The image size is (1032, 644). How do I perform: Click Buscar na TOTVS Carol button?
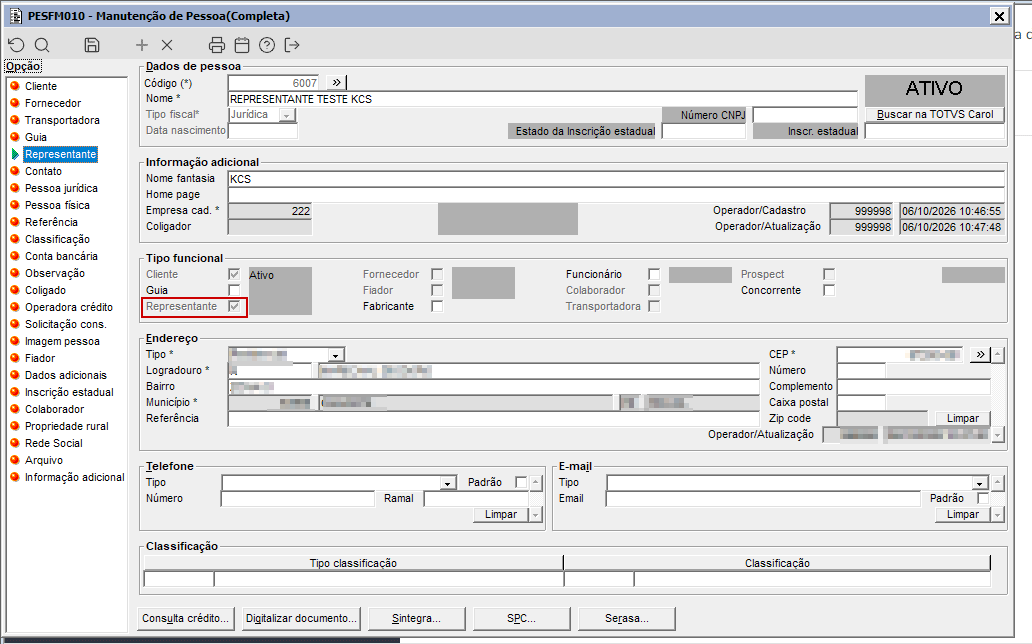tap(935, 115)
